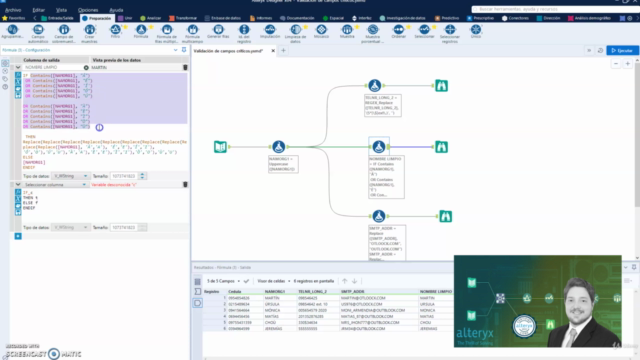
Task: Click the Tamaño size field for NOMBRE LIMPIO
Action: pos(124,176)
